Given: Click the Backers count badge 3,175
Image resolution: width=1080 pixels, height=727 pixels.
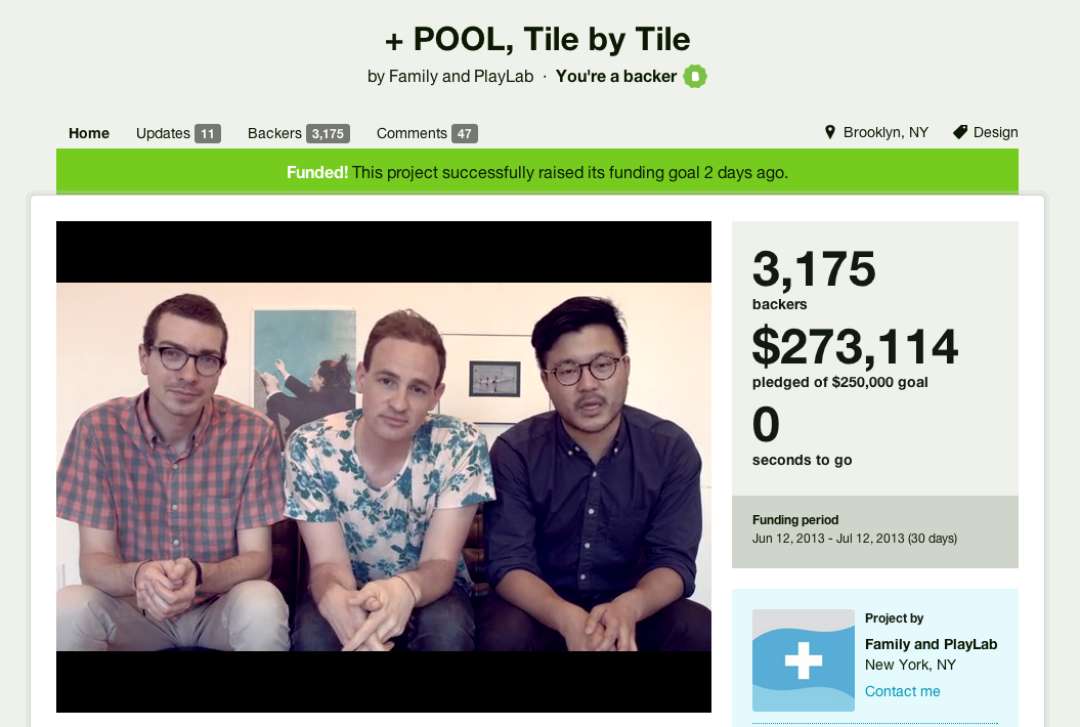Looking at the screenshot, I should tap(327, 134).
